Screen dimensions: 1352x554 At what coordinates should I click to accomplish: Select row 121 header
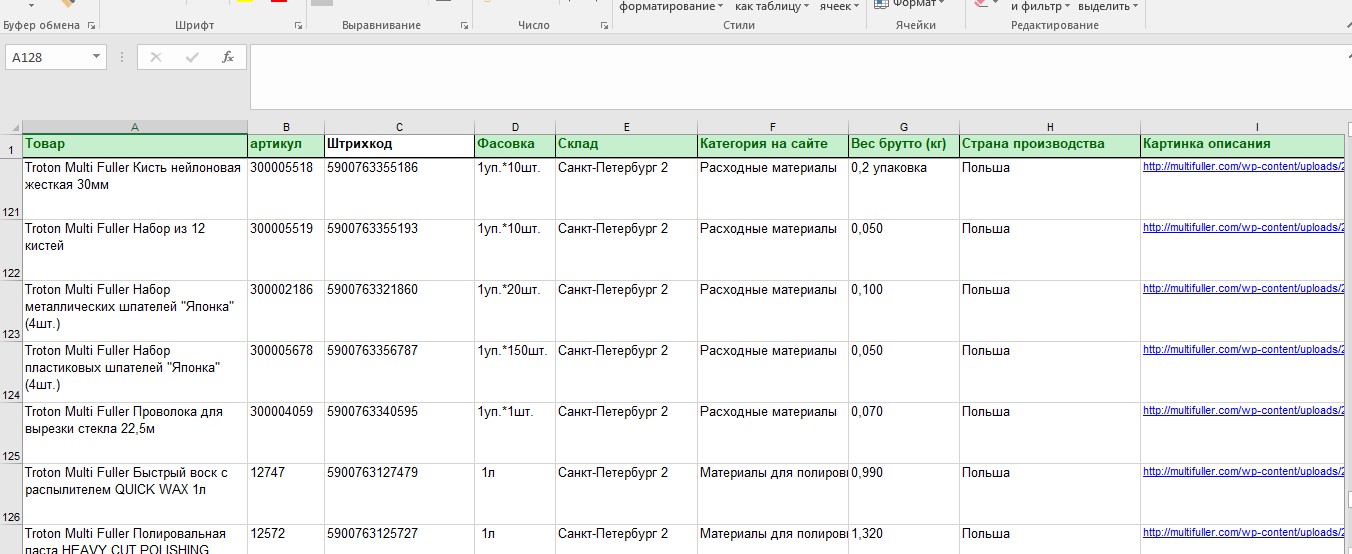pos(11,188)
